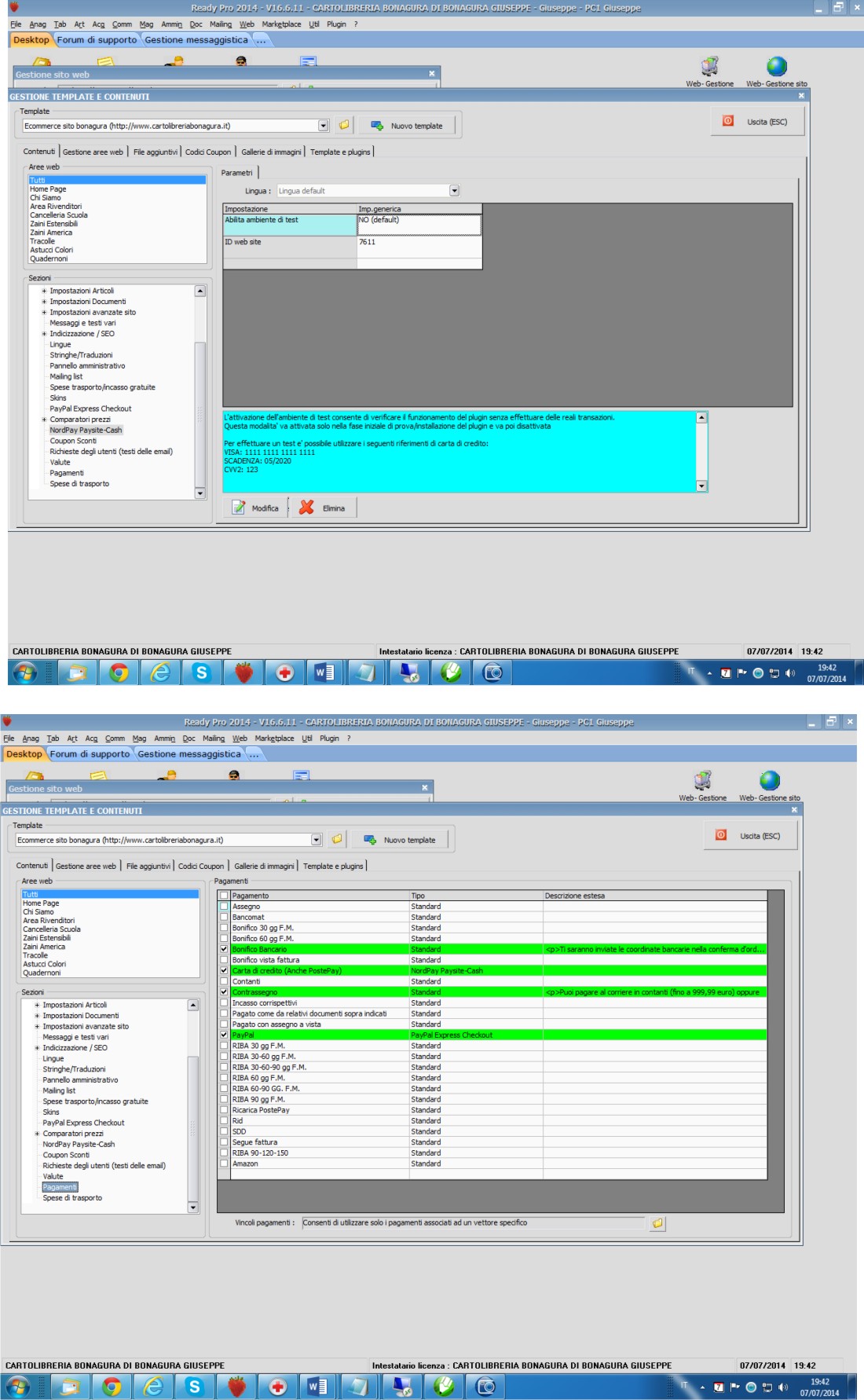The width and height of the screenshot is (864, 1400).
Task: Expand Impostazioni Documenti in upper screenshot tree
Action: click(44, 302)
